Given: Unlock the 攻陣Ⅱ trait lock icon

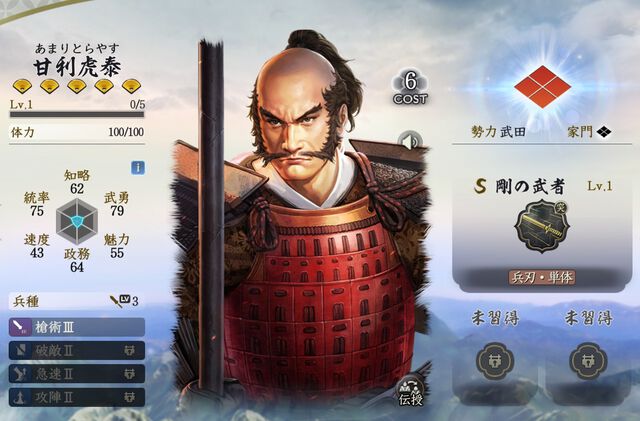Looking at the screenshot, I should 130,397.
